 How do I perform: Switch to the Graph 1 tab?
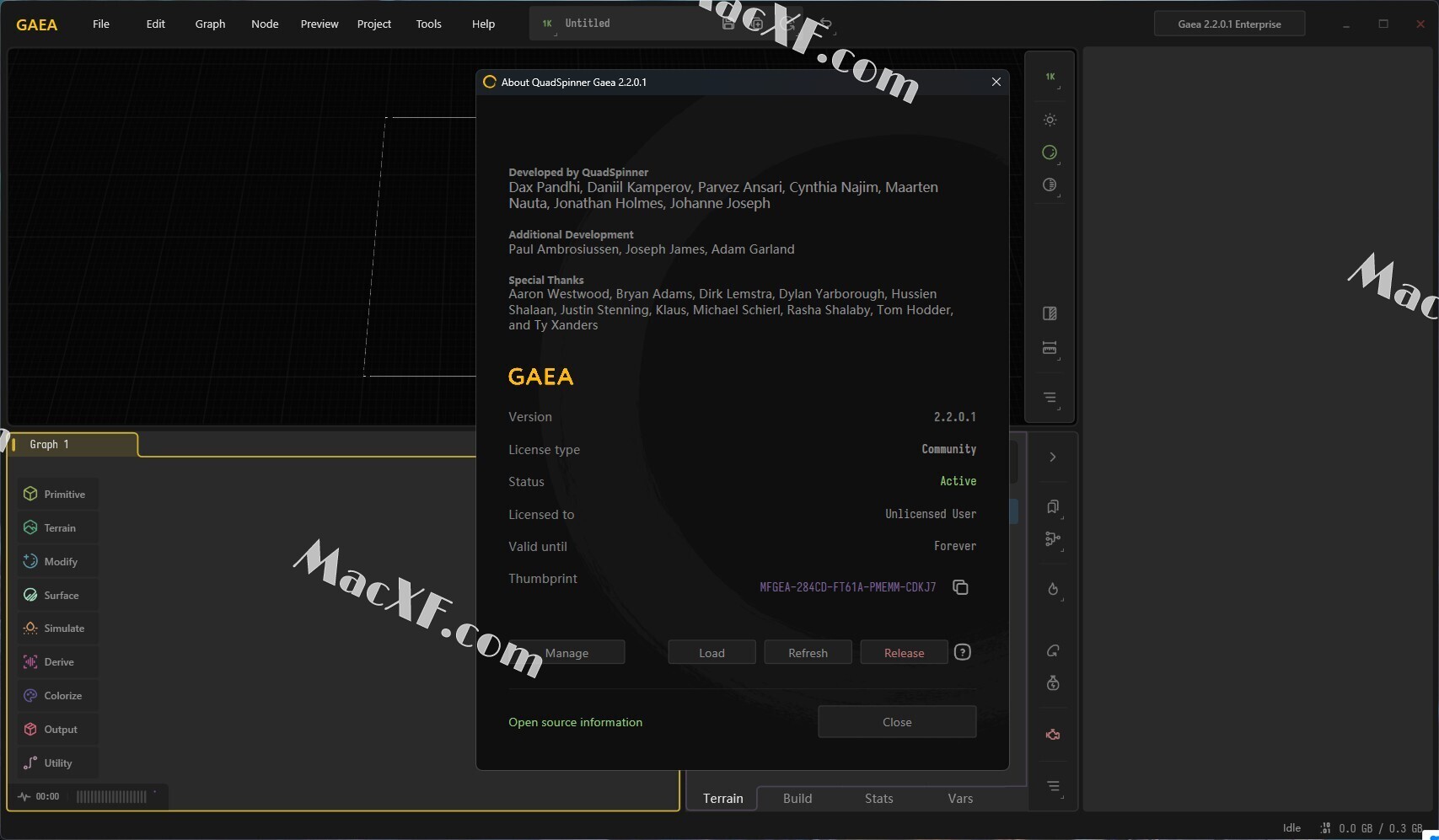(x=73, y=444)
